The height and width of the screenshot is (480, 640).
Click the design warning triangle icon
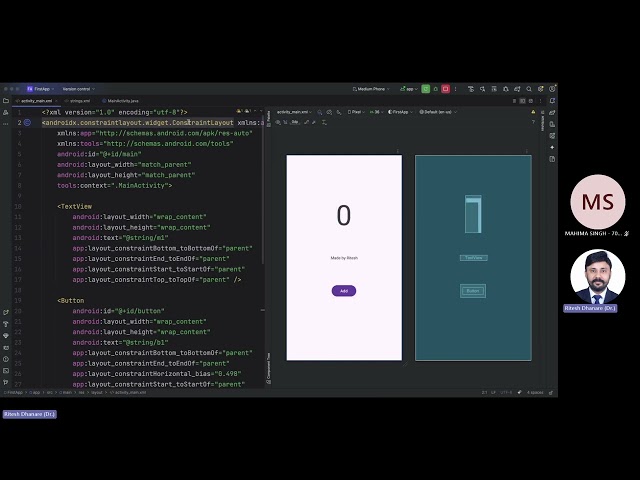pyautogui.click(x=533, y=112)
